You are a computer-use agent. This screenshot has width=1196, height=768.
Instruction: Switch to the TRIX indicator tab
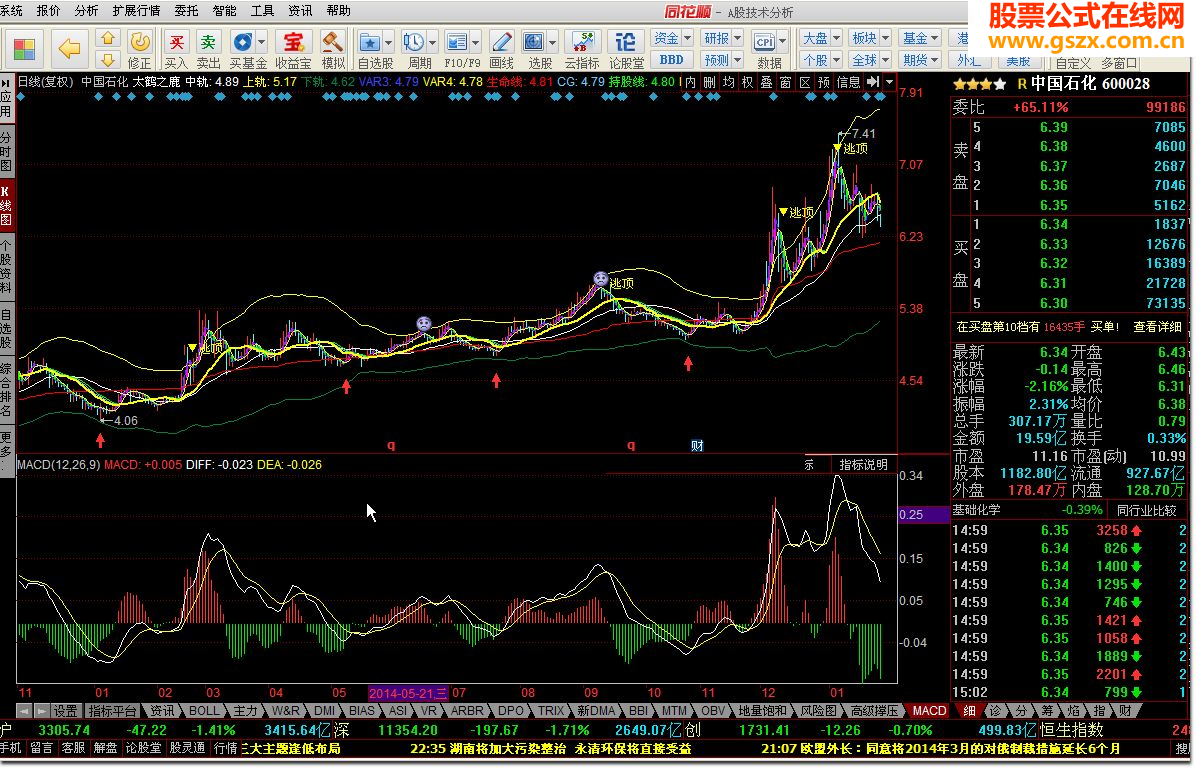[551, 711]
